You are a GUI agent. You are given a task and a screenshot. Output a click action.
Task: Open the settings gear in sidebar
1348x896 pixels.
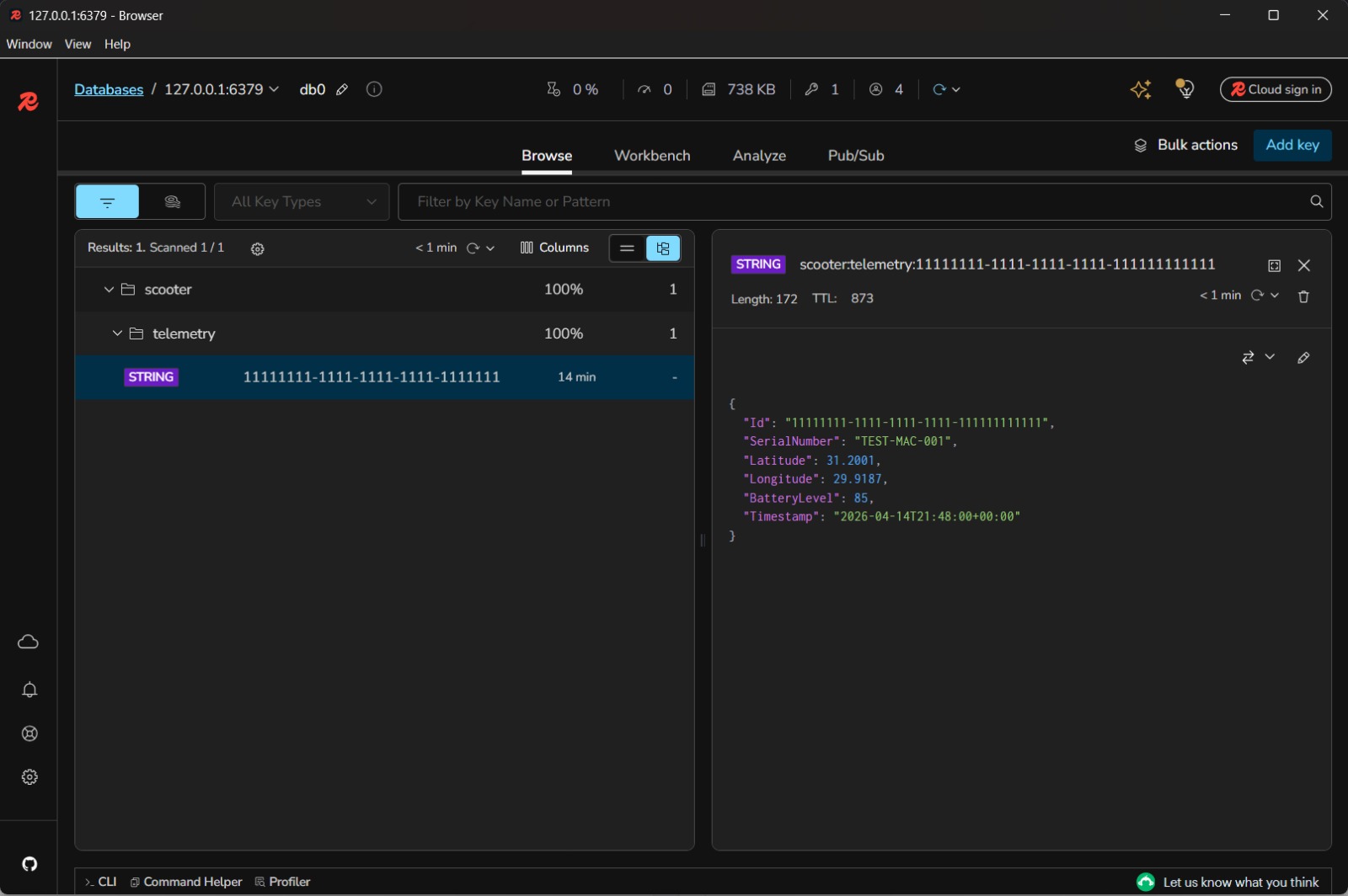click(29, 777)
